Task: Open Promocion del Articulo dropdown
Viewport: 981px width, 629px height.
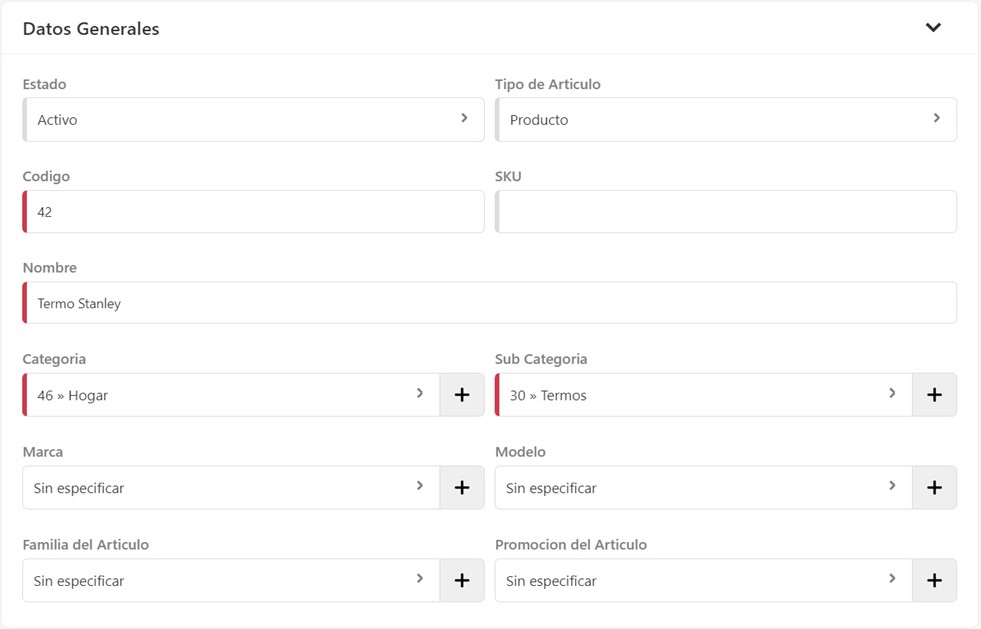Action: tap(702, 581)
